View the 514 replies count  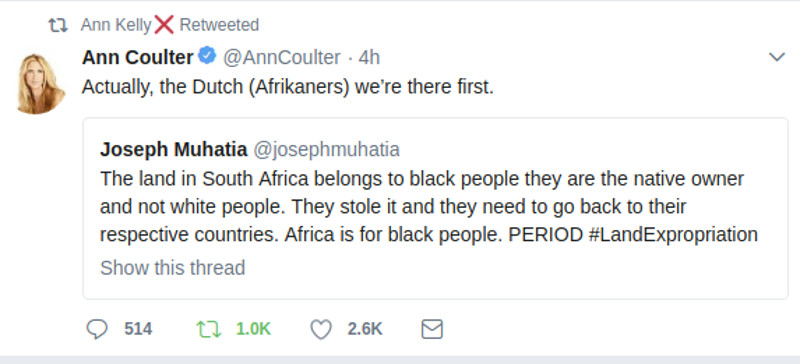coord(138,329)
